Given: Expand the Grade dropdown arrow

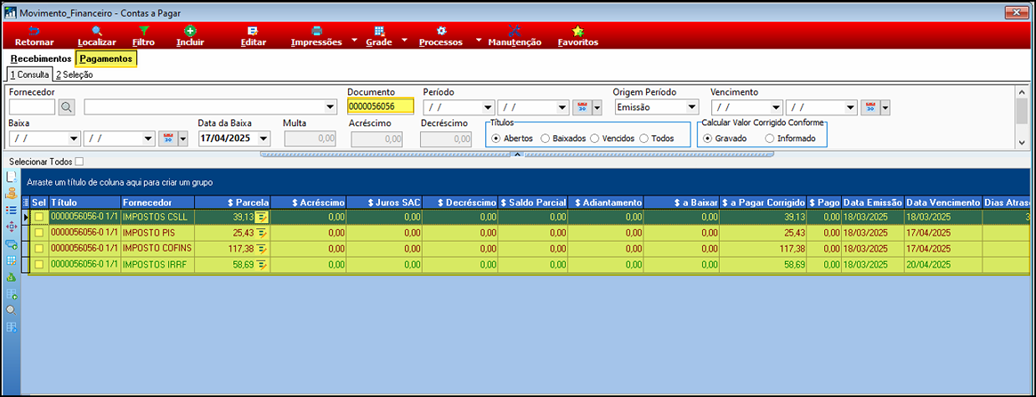Looking at the screenshot, I should [404, 40].
